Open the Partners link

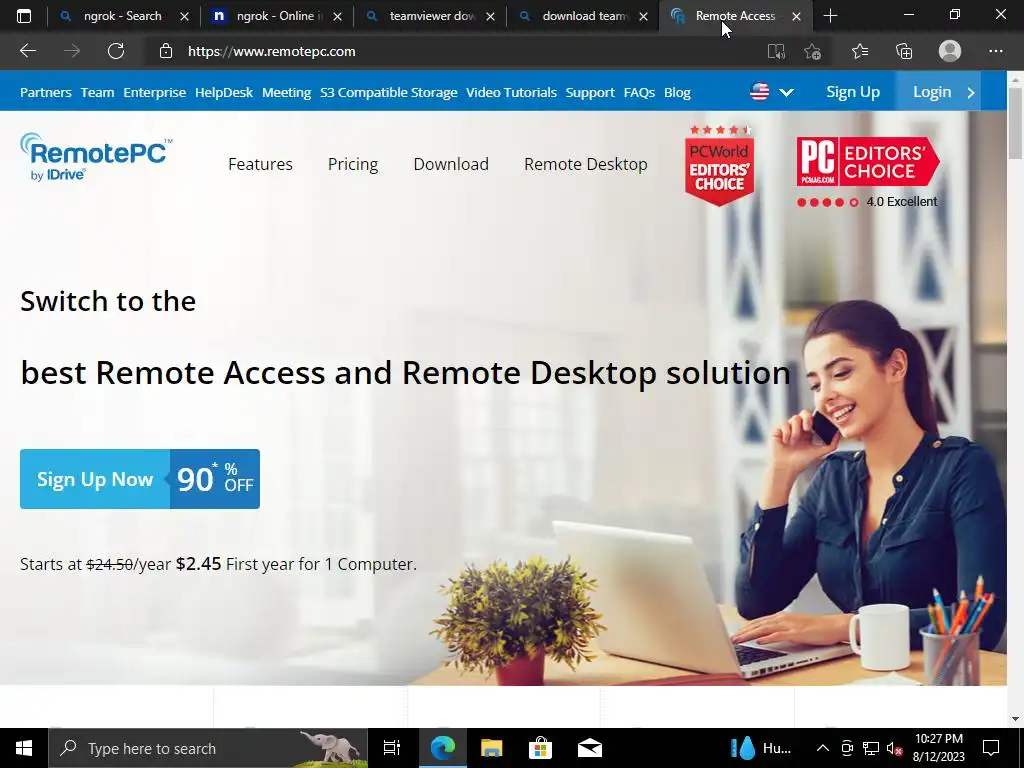tap(46, 92)
